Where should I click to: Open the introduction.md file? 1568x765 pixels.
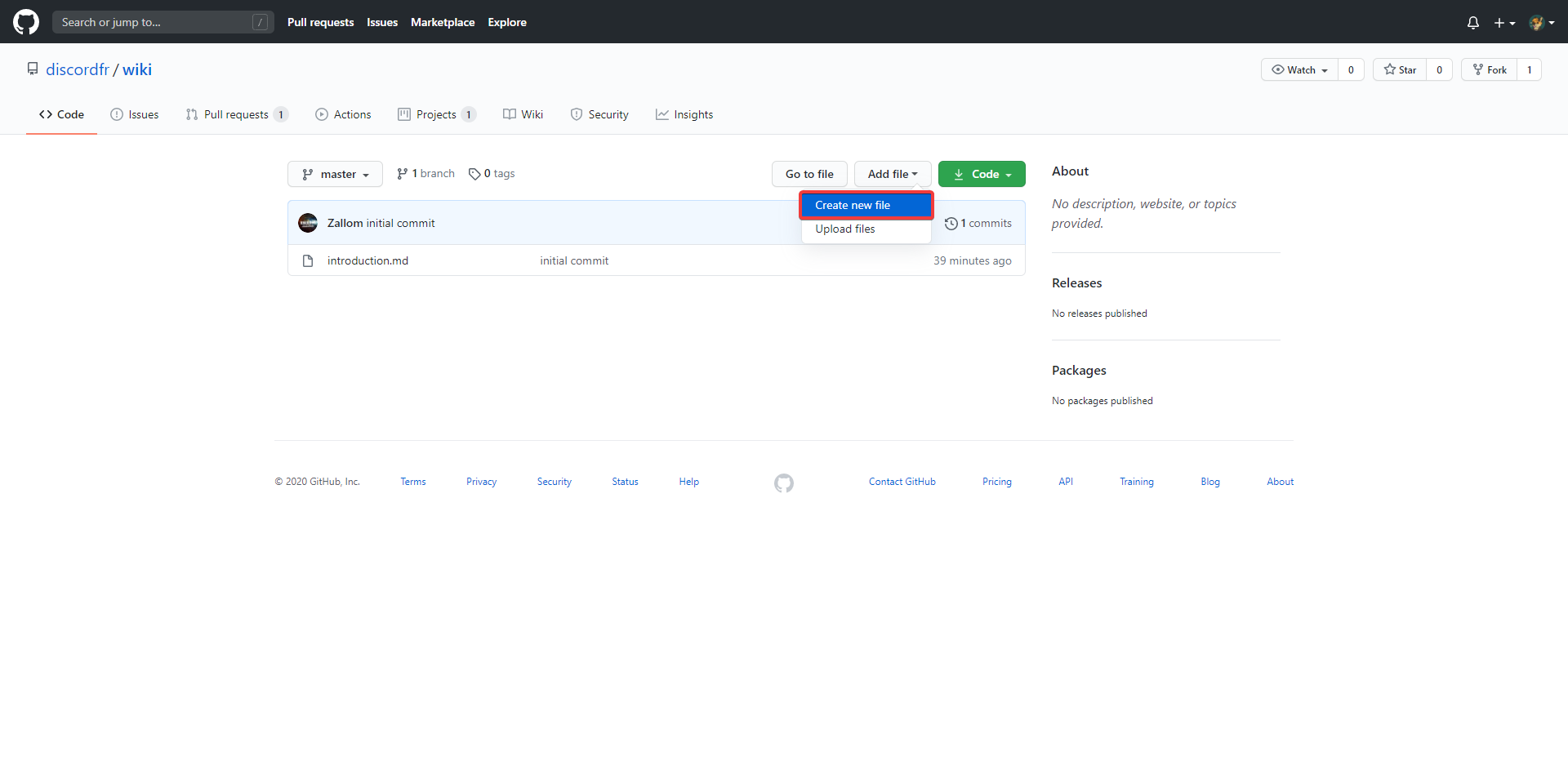coord(367,260)
